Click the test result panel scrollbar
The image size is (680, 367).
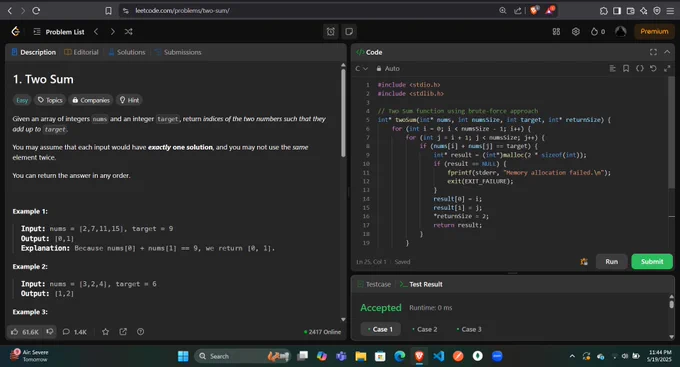pos(671,304)
